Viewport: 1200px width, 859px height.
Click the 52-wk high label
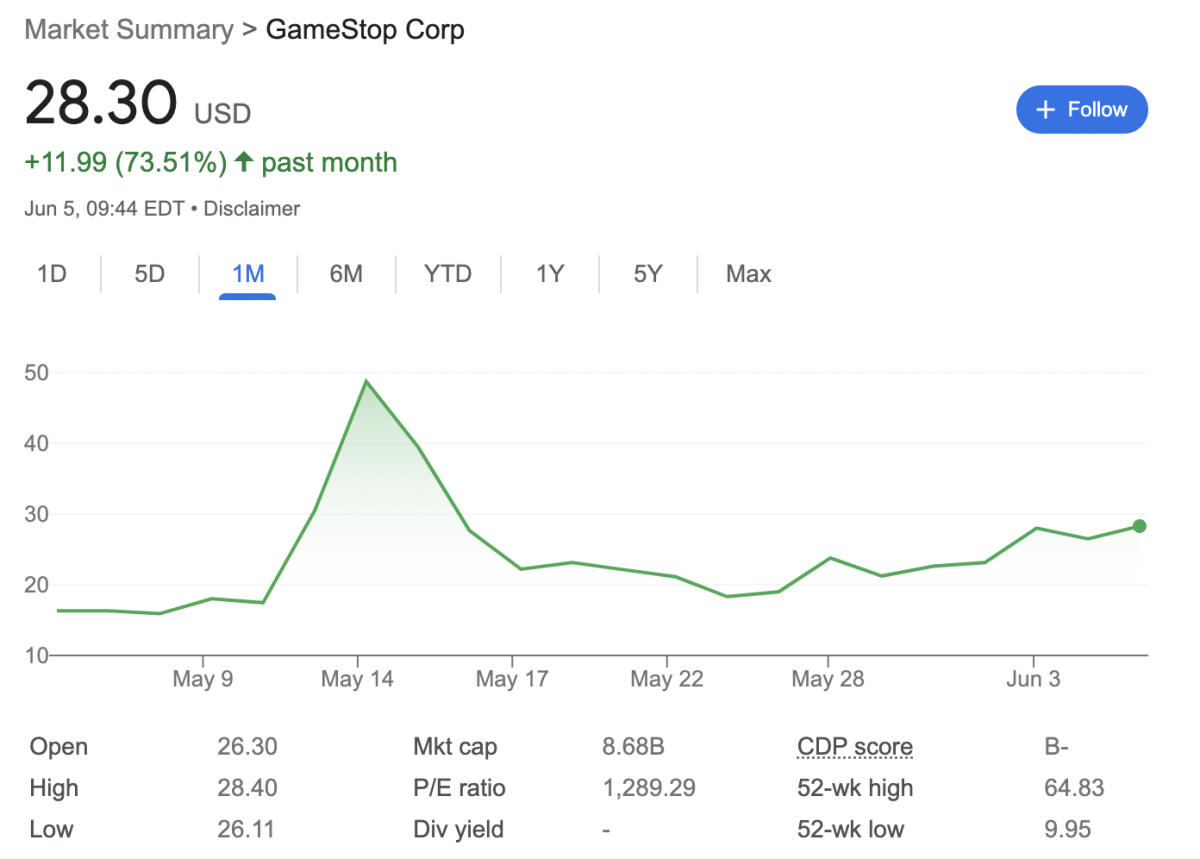(x=855, y=788)
